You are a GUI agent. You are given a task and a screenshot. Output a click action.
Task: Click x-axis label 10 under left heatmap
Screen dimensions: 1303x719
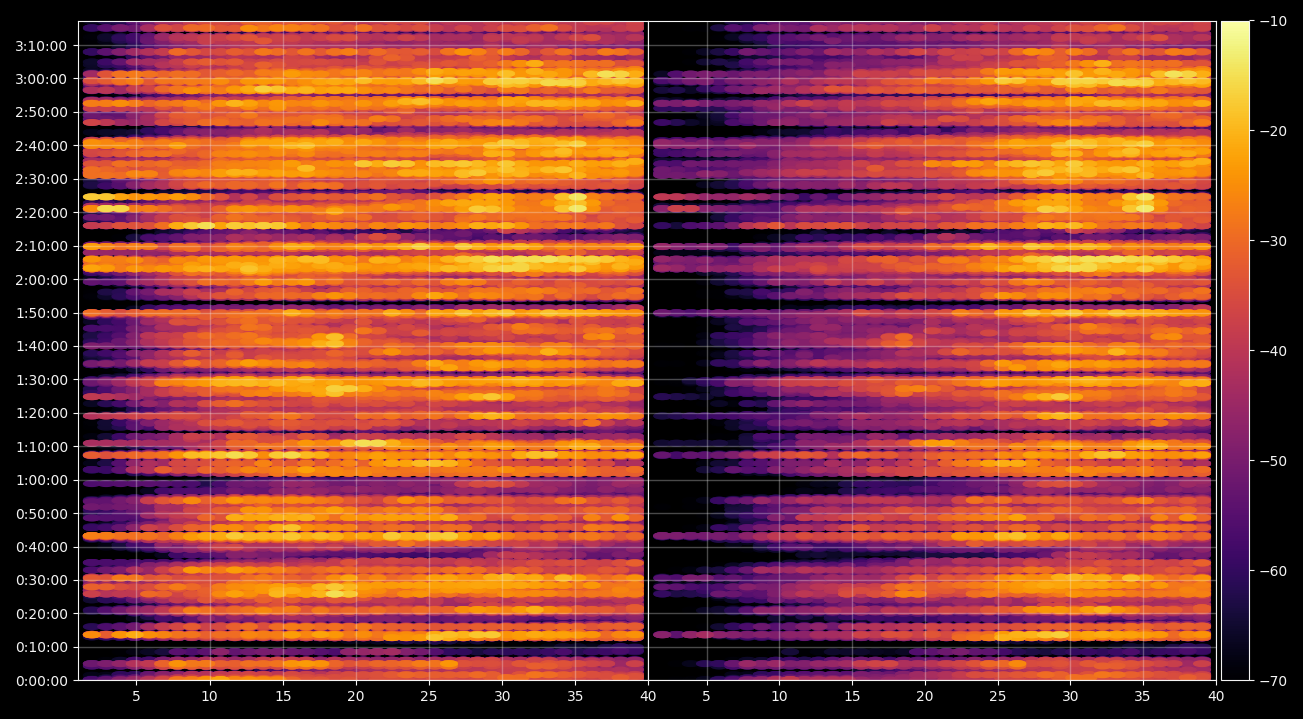(209, 696)
